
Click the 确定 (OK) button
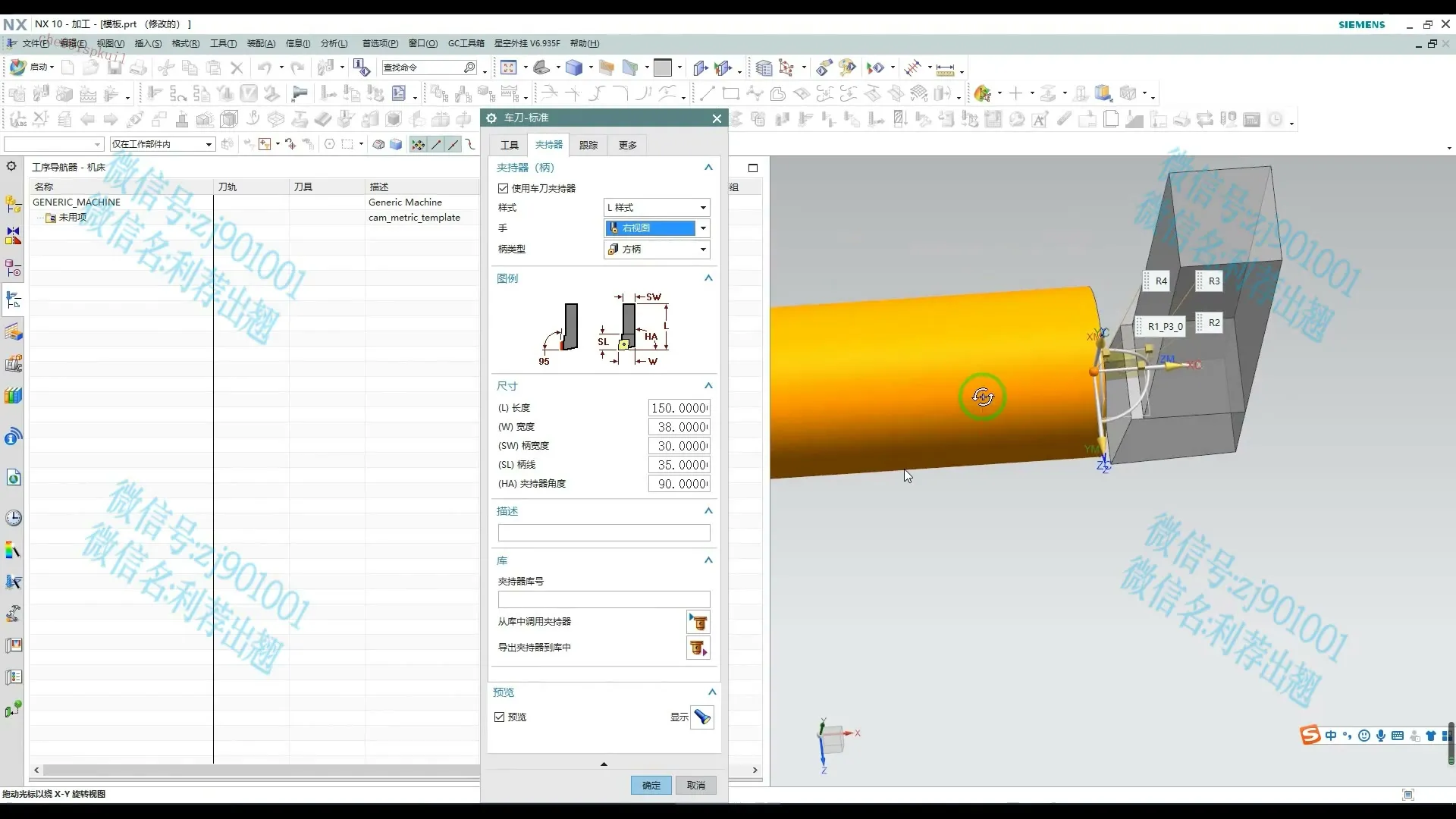pos(651,785)
